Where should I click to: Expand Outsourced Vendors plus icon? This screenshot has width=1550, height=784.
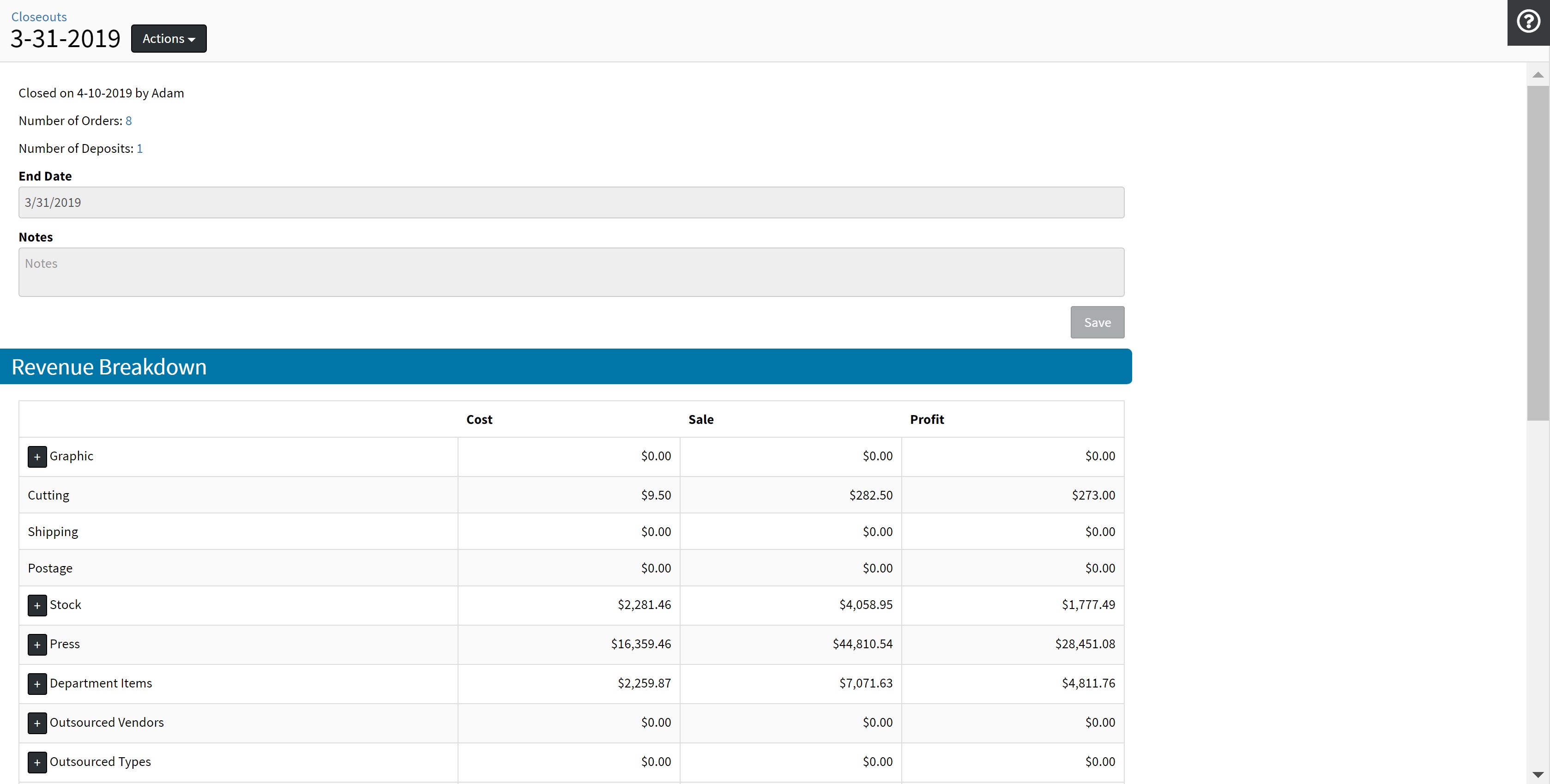pyautogui.click(x=36, y=723)
